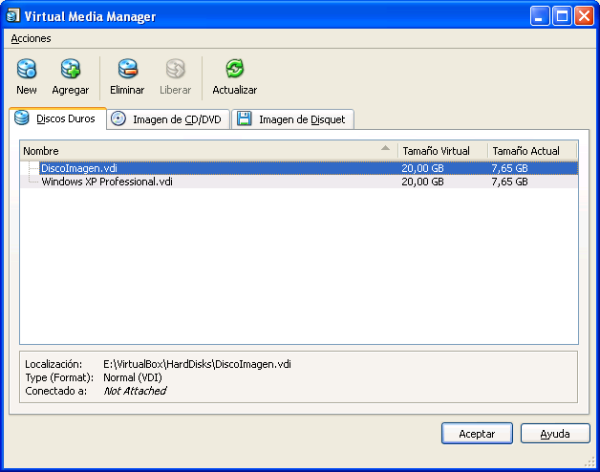
Task: Switch to the Imagen de CD/DVD tab
Action: (176, 119)
